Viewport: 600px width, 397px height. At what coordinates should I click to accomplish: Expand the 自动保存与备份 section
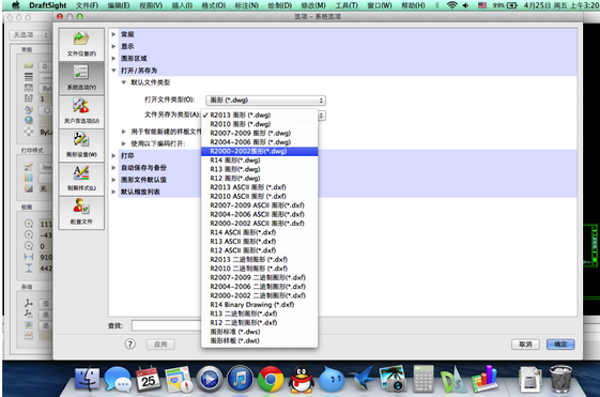pos(114,168)
